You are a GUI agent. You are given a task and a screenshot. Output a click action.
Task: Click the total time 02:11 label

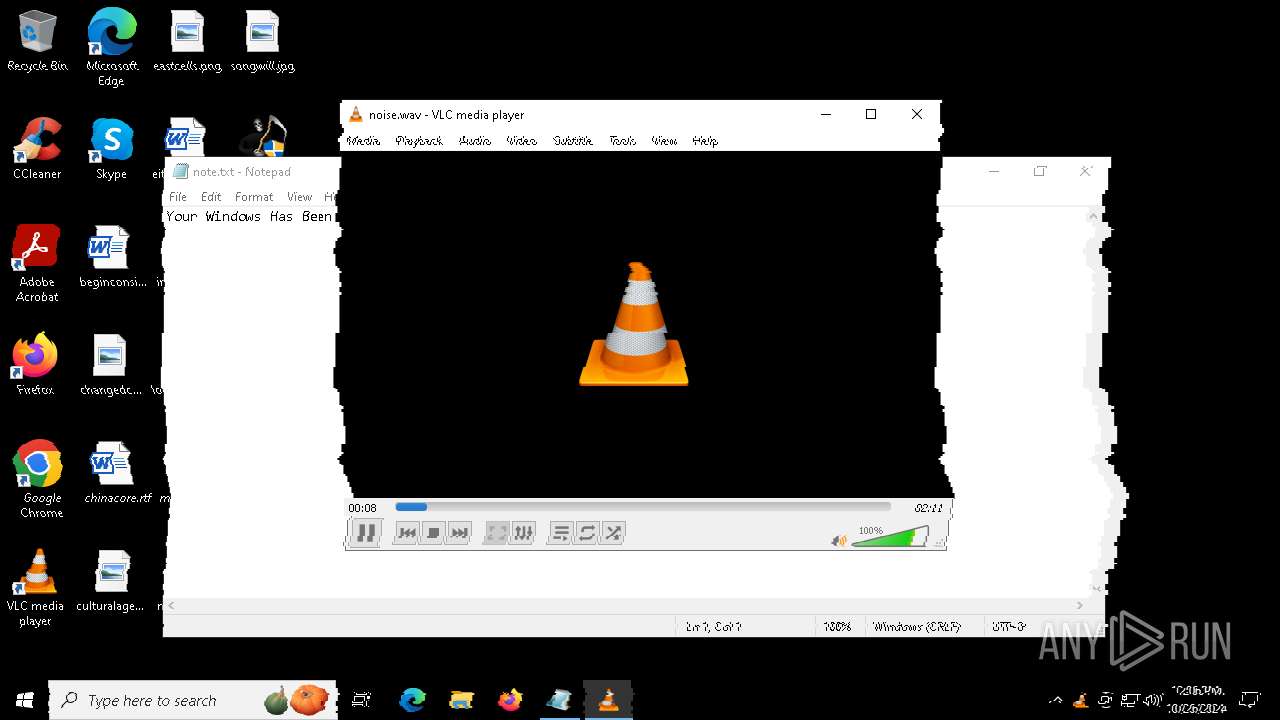pyautogui.click(x=928, y=508)
